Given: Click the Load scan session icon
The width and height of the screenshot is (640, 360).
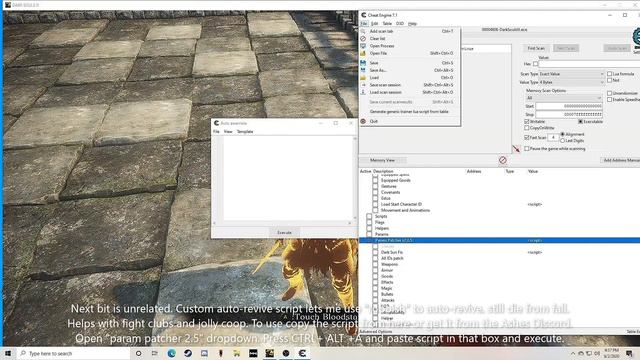Looking at the screenshot, I should pos(363,92).
